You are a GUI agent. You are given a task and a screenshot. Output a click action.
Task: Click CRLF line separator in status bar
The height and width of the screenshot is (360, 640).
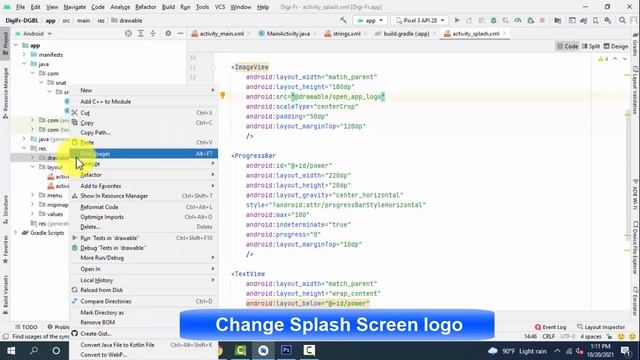[548, 336]
